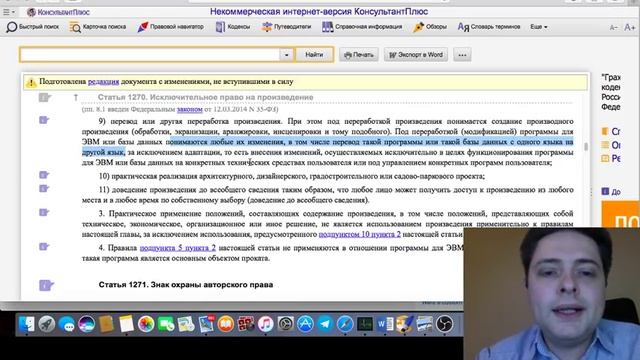Click the document vertical scrollbar thumb

[586, 147]
